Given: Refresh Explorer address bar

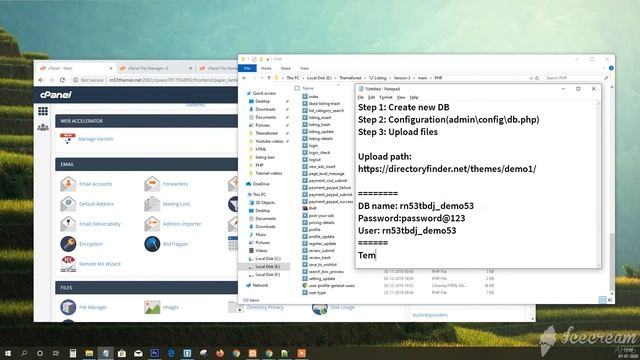Looking at the screenshot, I should [x=537, y=78].
